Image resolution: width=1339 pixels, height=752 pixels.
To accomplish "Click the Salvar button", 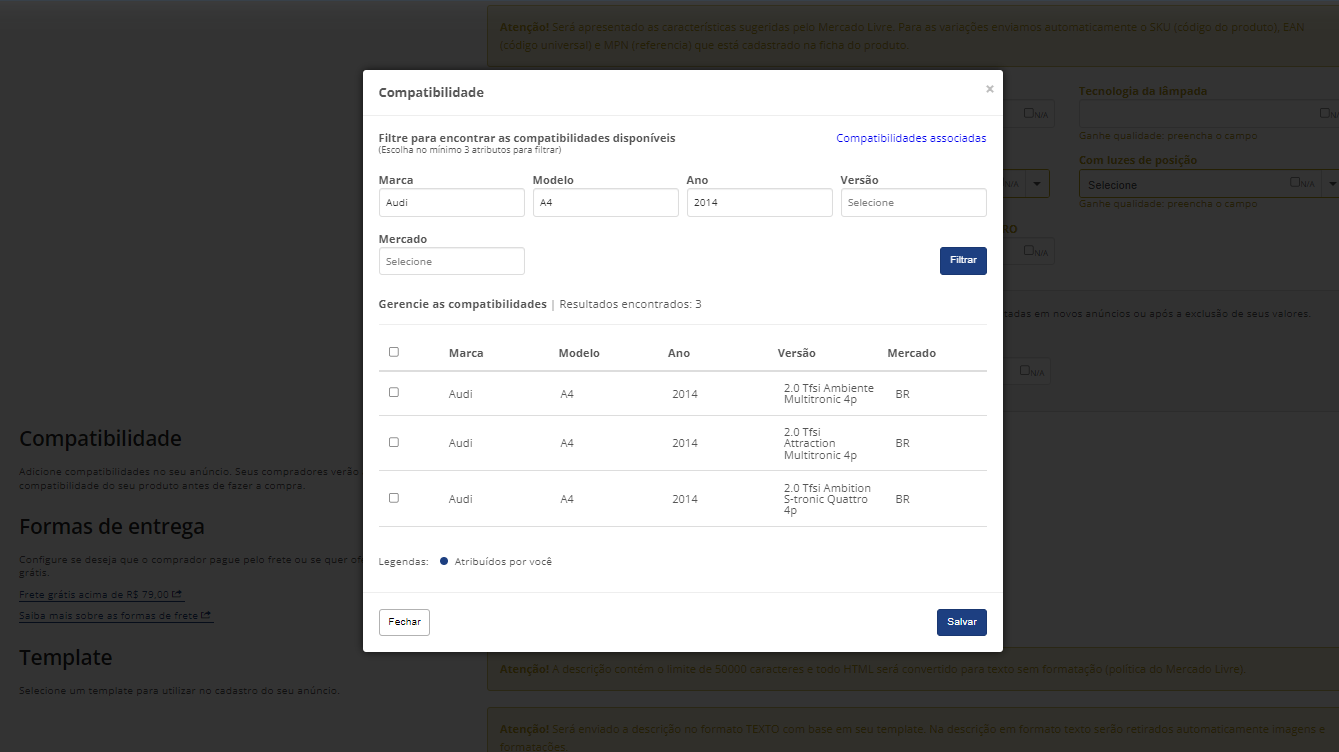I will point(962,622).
